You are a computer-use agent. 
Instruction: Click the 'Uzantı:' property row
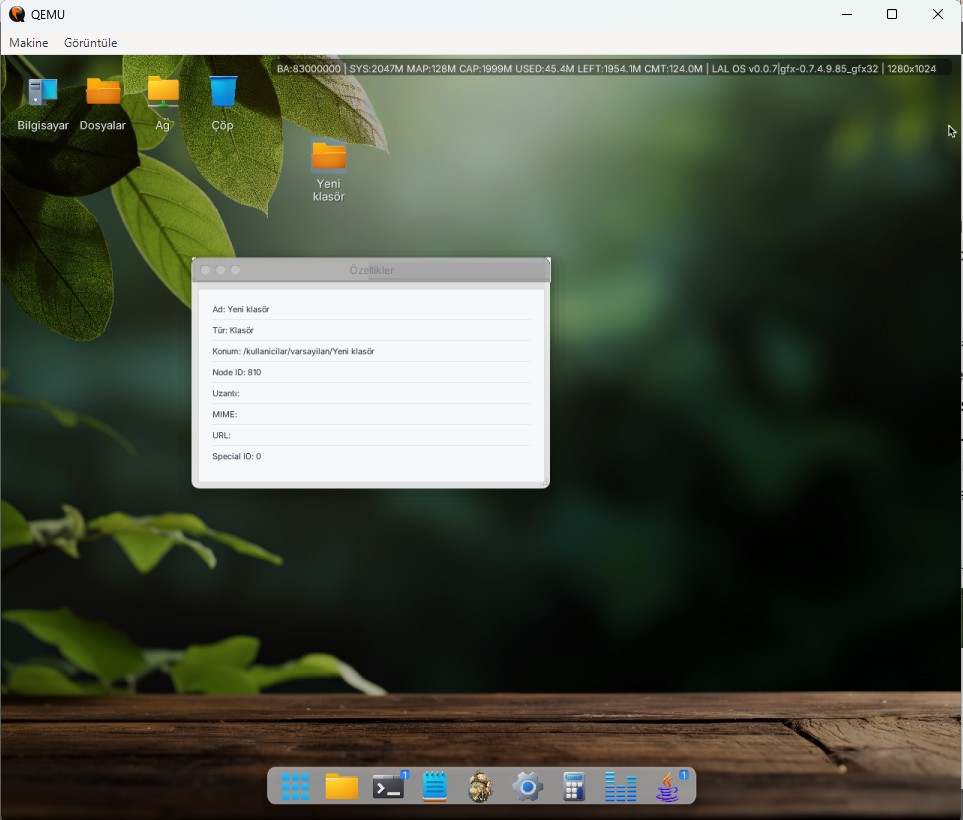coord(371,393)
